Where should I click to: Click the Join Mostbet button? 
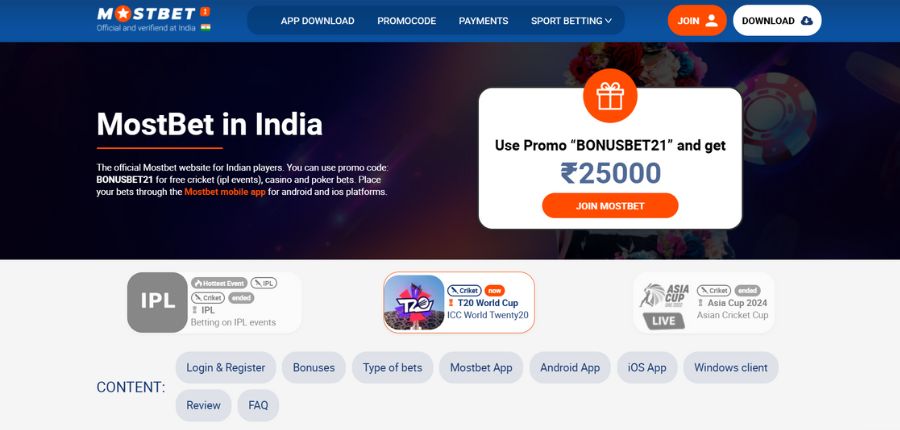pos(610,206)
